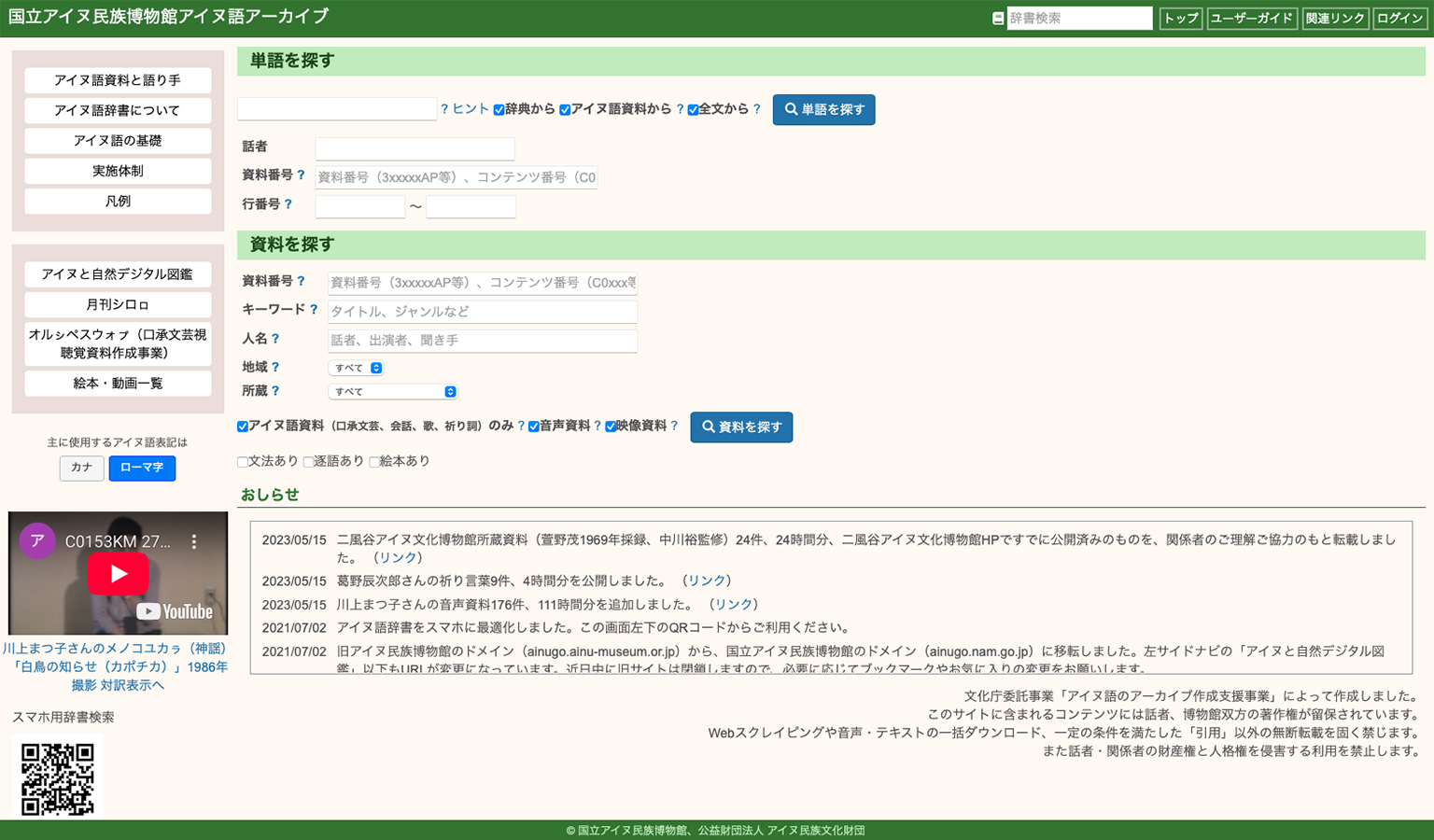1434x840 pixels.
Task: Open the ユーザーガイド page from top bar
Action: pyautogui.click(x=1252, y=18)
